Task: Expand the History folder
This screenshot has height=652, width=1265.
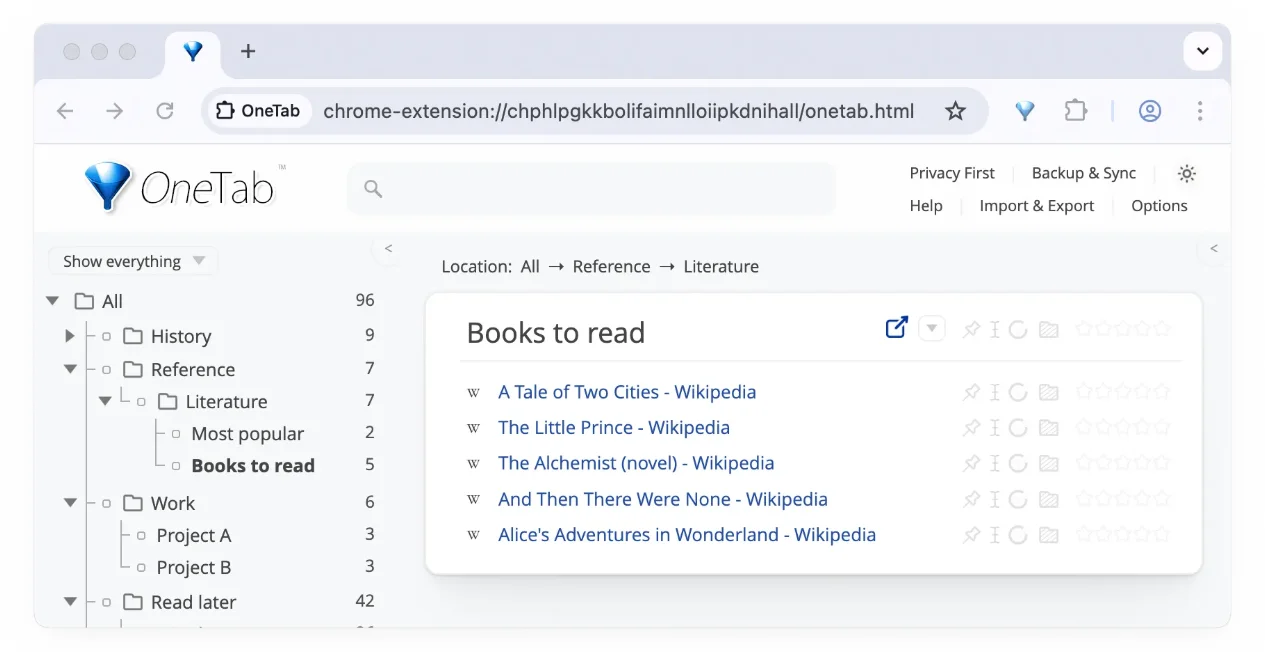Action: click(70, 336)
